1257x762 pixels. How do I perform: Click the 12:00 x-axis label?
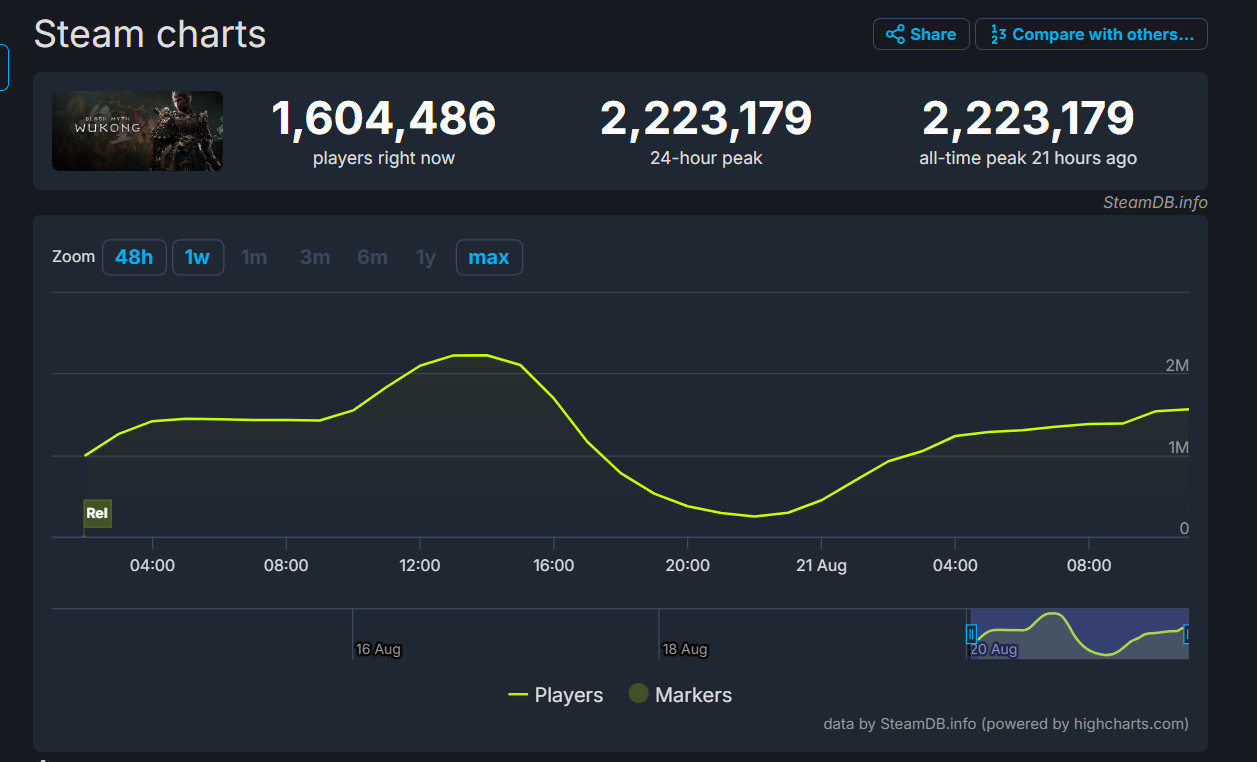pos(420,565)
